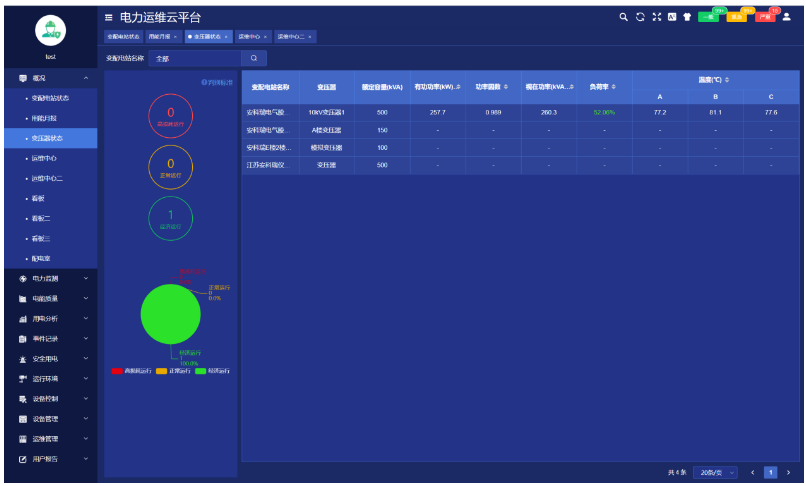Viewport: 806px width, 486px height.
Task: Toggle fullscreen using the expand icon
Action: [656, 17]
